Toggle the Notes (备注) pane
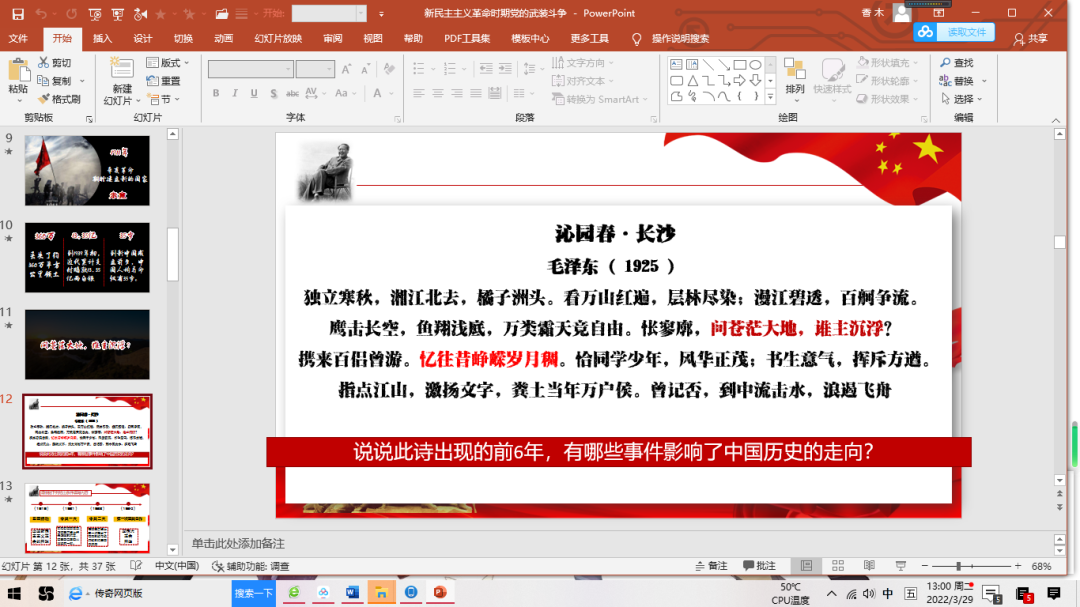 [712, 566]
